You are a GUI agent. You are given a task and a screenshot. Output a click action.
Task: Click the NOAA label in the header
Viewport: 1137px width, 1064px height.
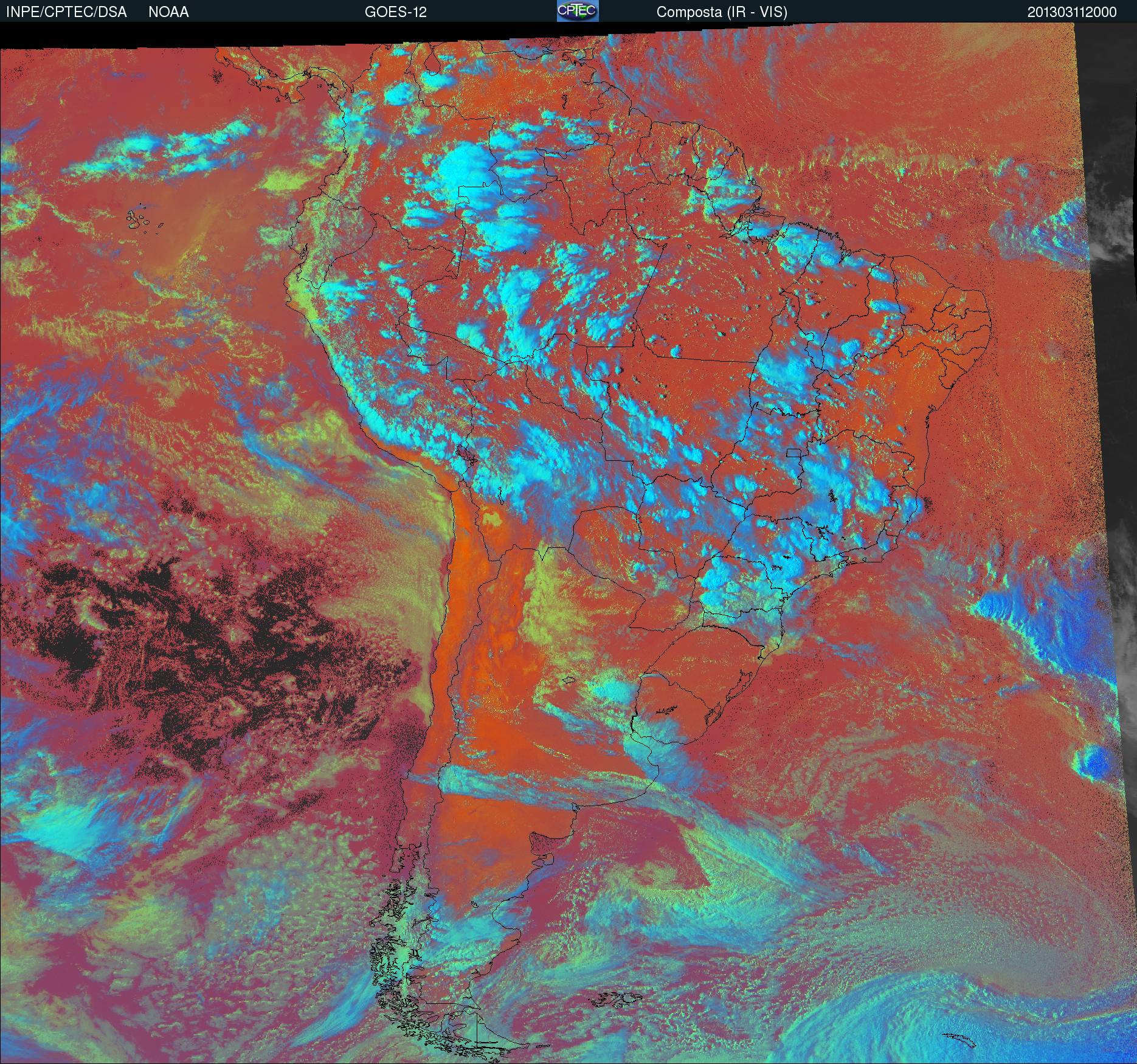(168, 12)
